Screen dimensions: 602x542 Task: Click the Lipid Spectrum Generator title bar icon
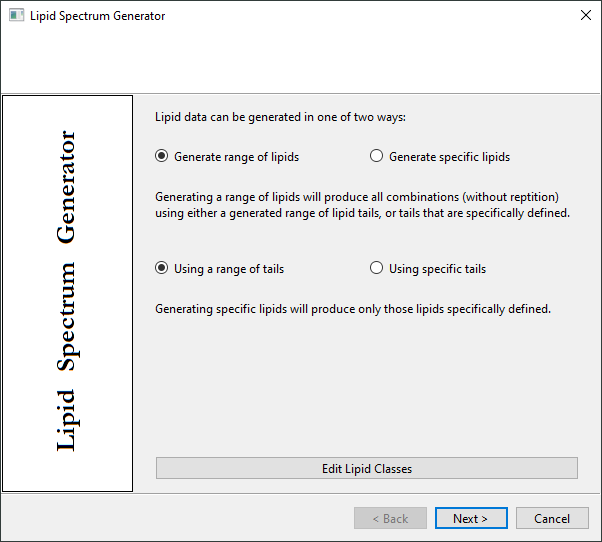pos(16,16)
